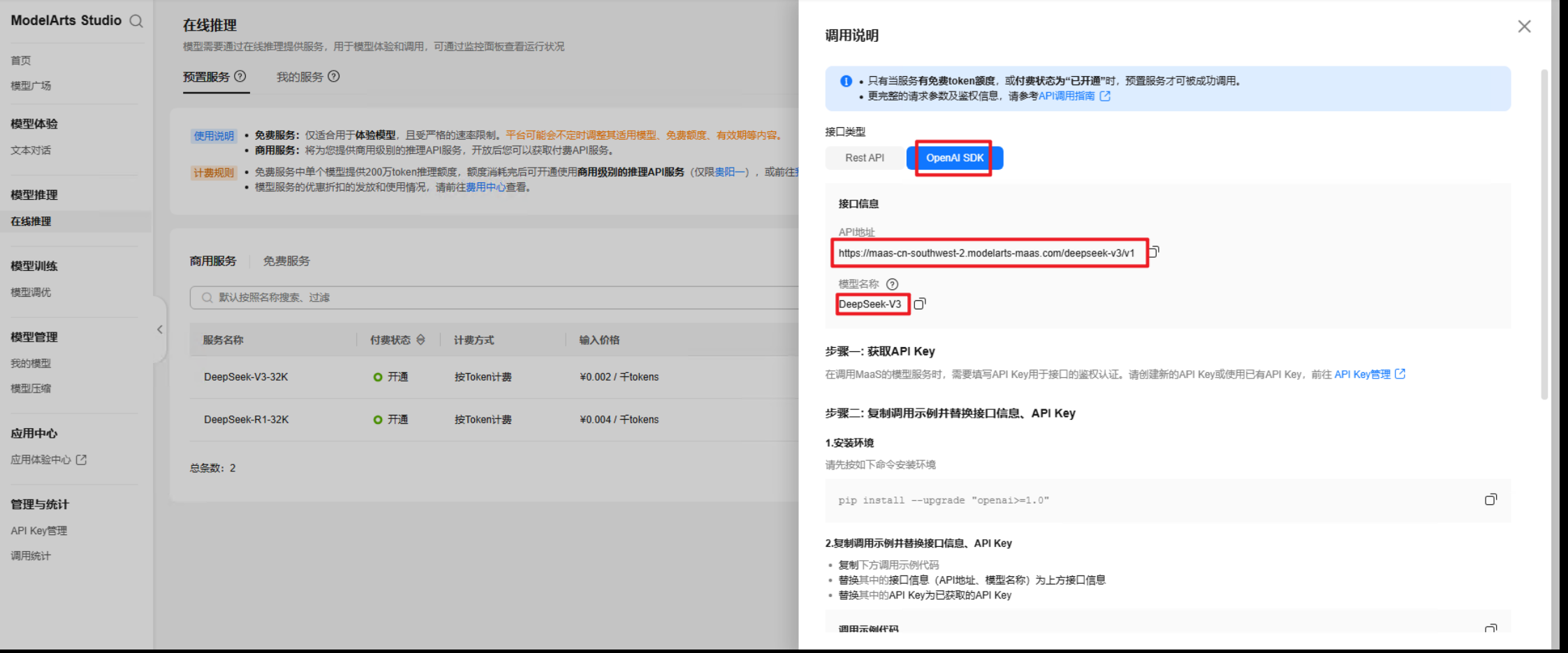Screen dimensions: 1568x653
Task: Close the 调用说明 panel
Action: point(1524,27)
